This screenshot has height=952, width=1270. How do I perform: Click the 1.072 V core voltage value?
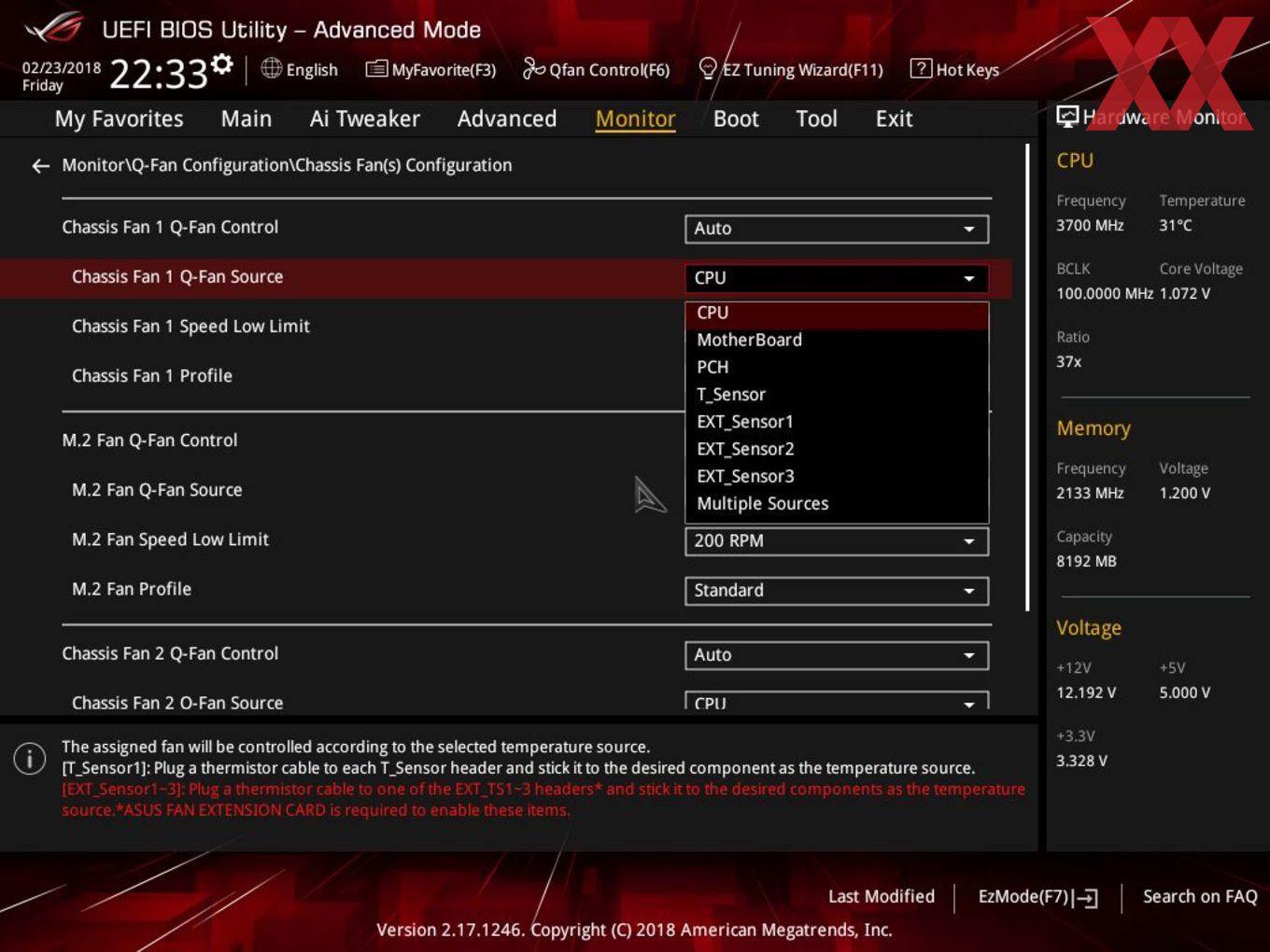pos(1185,293)
